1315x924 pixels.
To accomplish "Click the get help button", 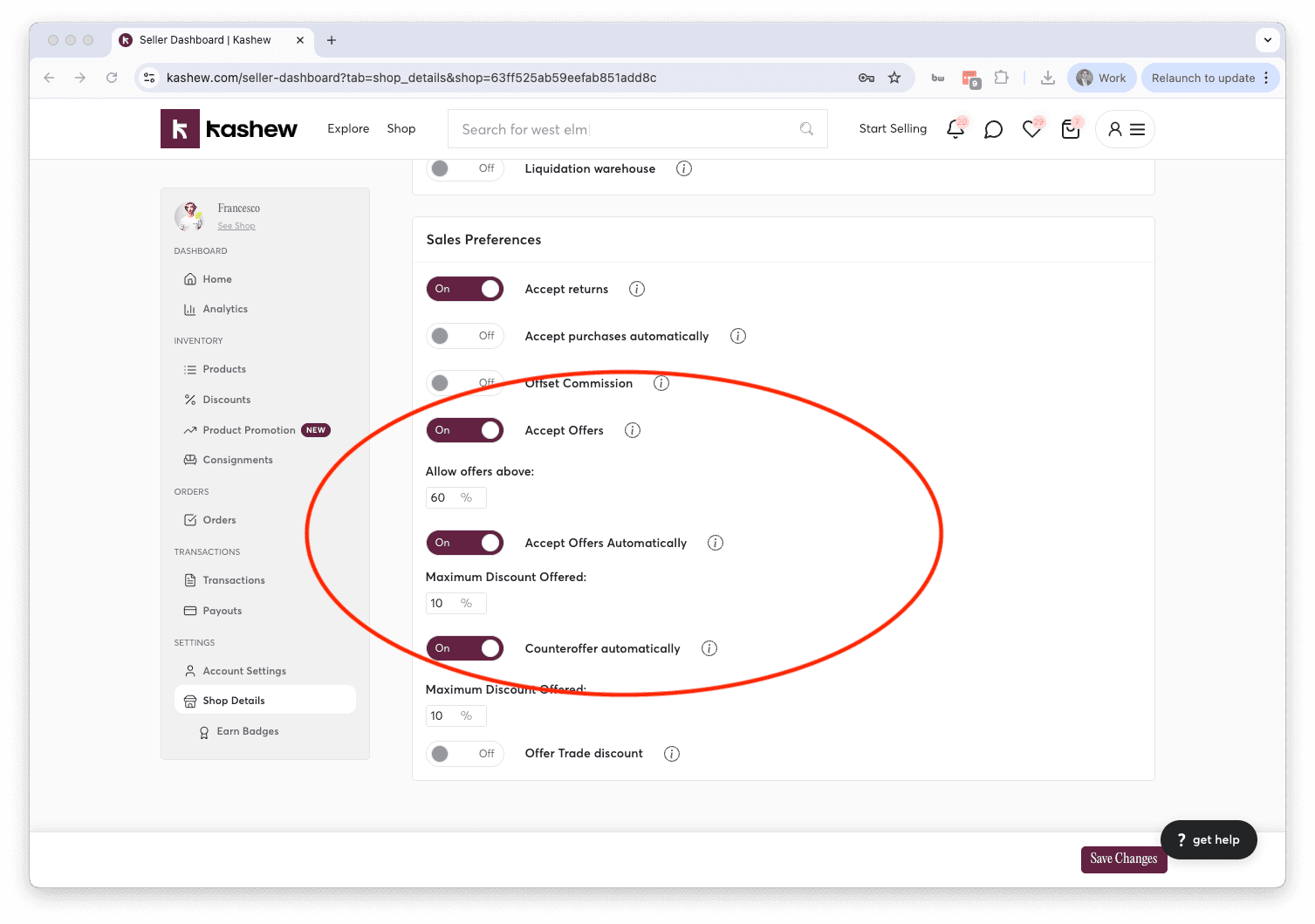I will (x=1209, y=839).
